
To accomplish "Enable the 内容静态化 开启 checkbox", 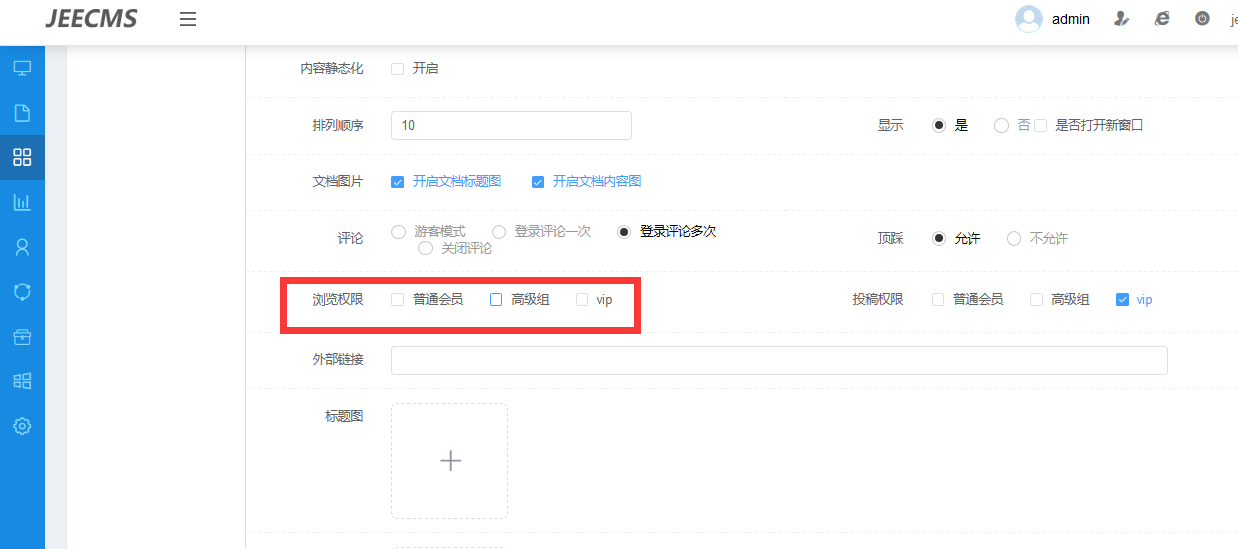I will [x=397, y=69].
